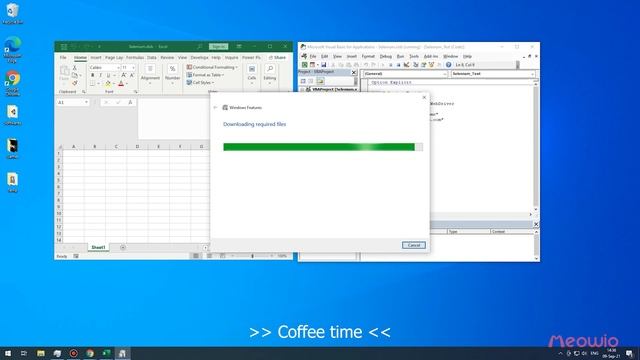Click the View Microsoft Excel icon in VBA toolbar

click(x=304, y=65)
